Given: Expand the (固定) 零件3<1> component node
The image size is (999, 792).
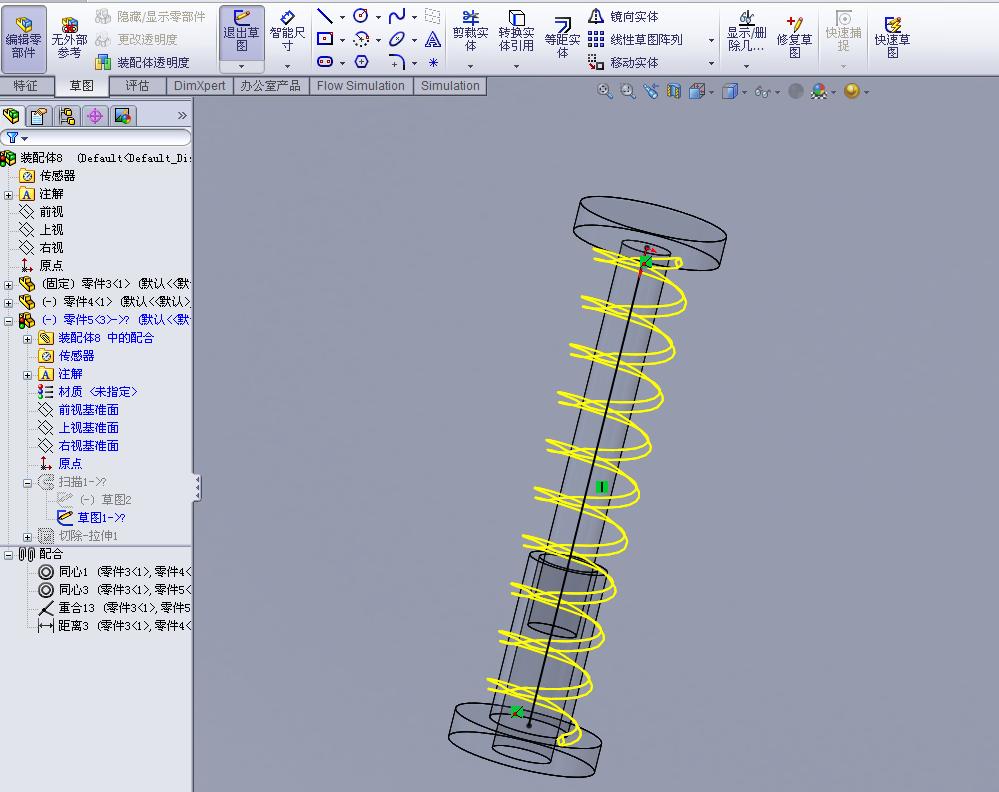Looking at the screenshot, I should (x=8, y=285).
